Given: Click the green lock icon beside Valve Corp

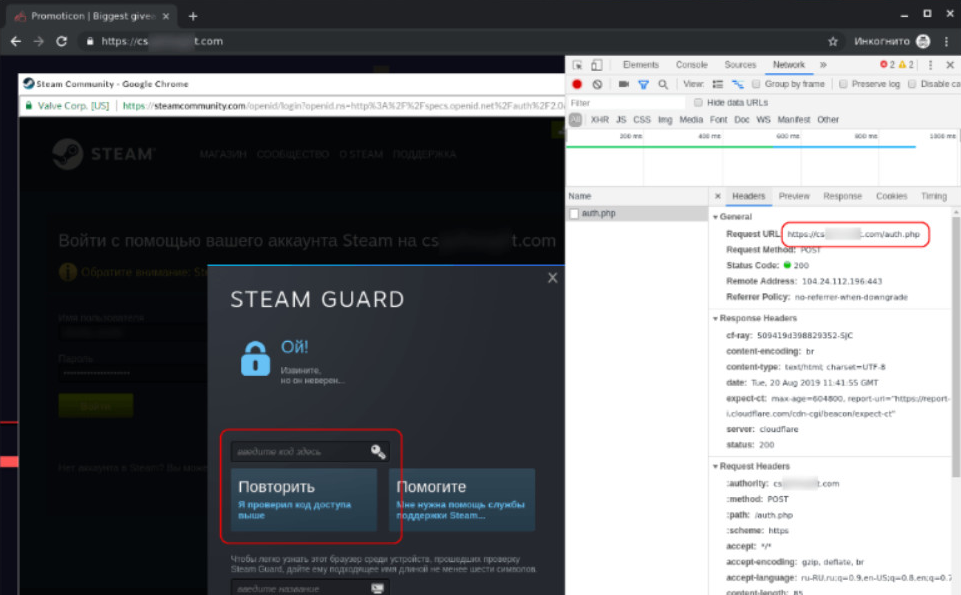Looking at the screenshot, I should point(28,105).
